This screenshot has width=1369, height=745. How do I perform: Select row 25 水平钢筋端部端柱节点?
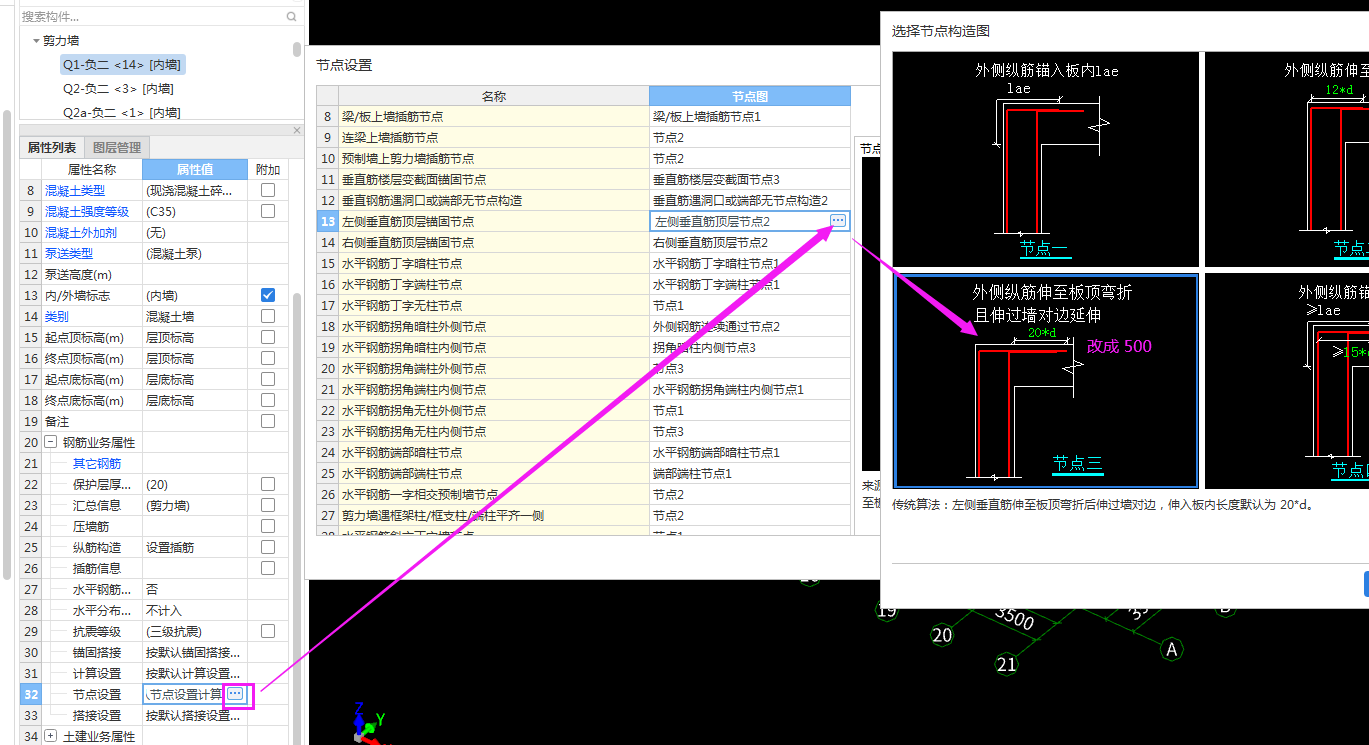point(493,473)
